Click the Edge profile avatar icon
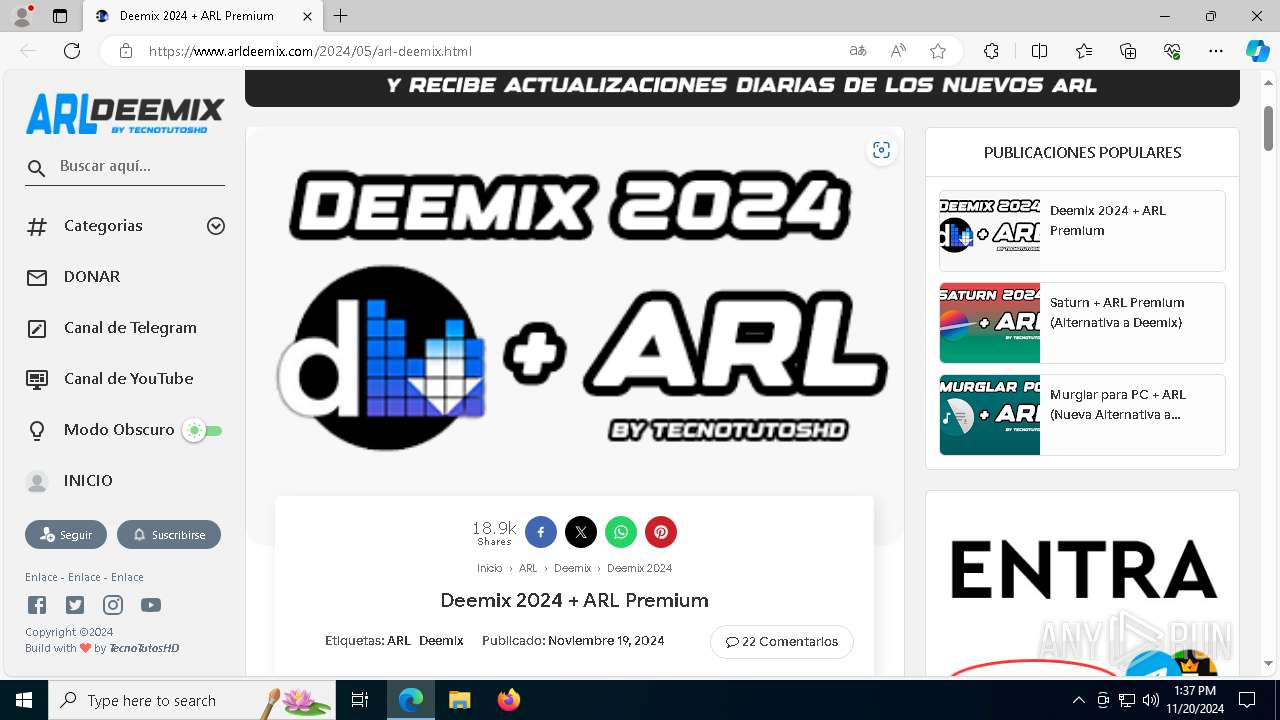The height and width of the screenshot is (720, 1280). click(22, 16)
